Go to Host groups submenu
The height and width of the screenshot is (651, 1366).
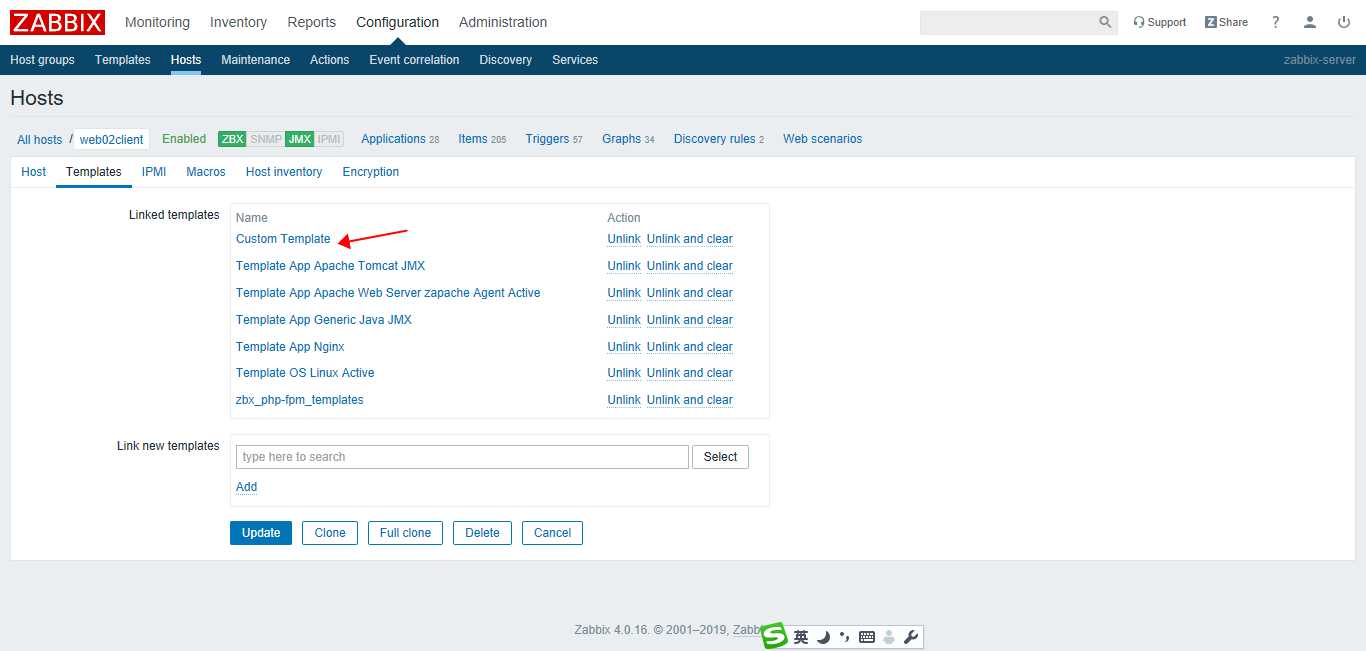42,60
